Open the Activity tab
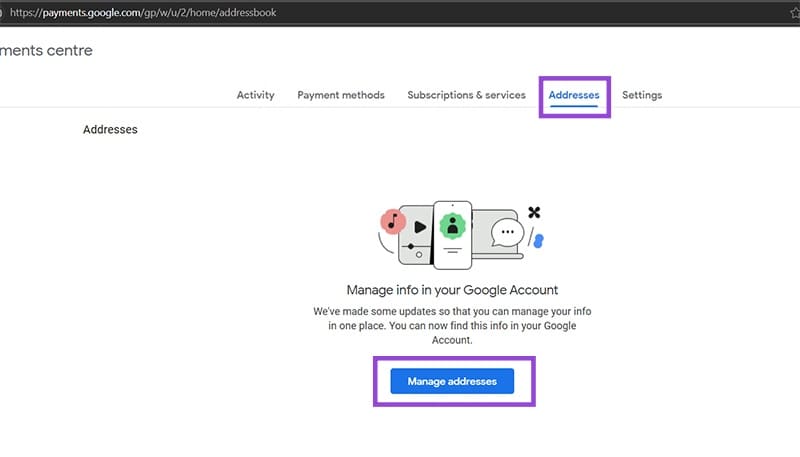 tap(255, 95)
